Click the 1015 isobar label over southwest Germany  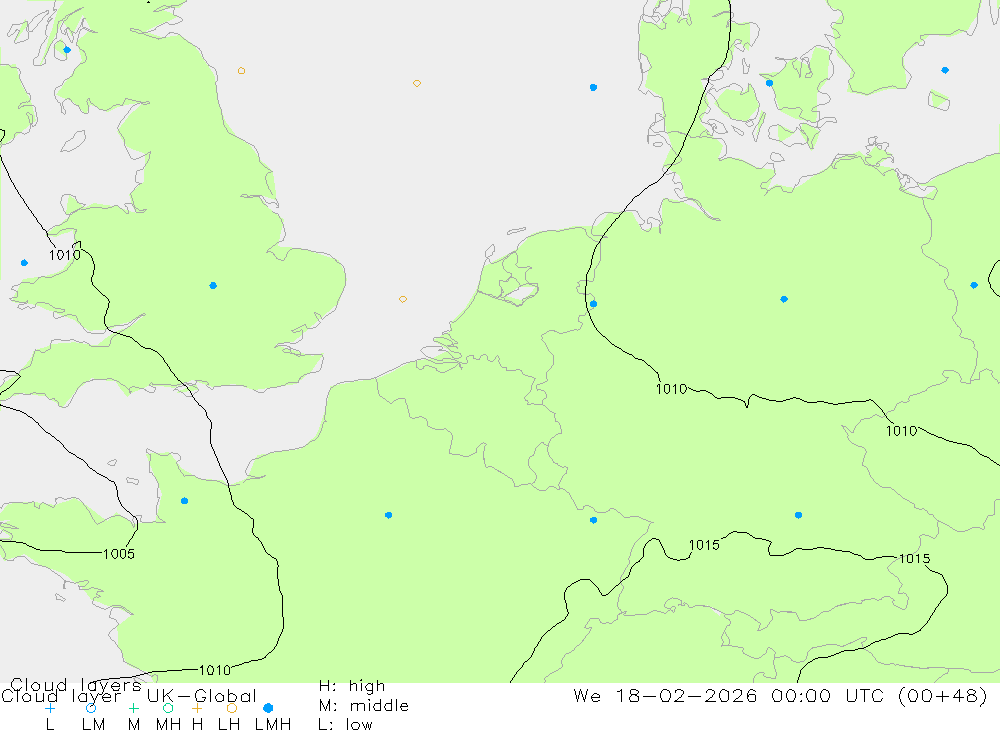(x=704, y=545)
